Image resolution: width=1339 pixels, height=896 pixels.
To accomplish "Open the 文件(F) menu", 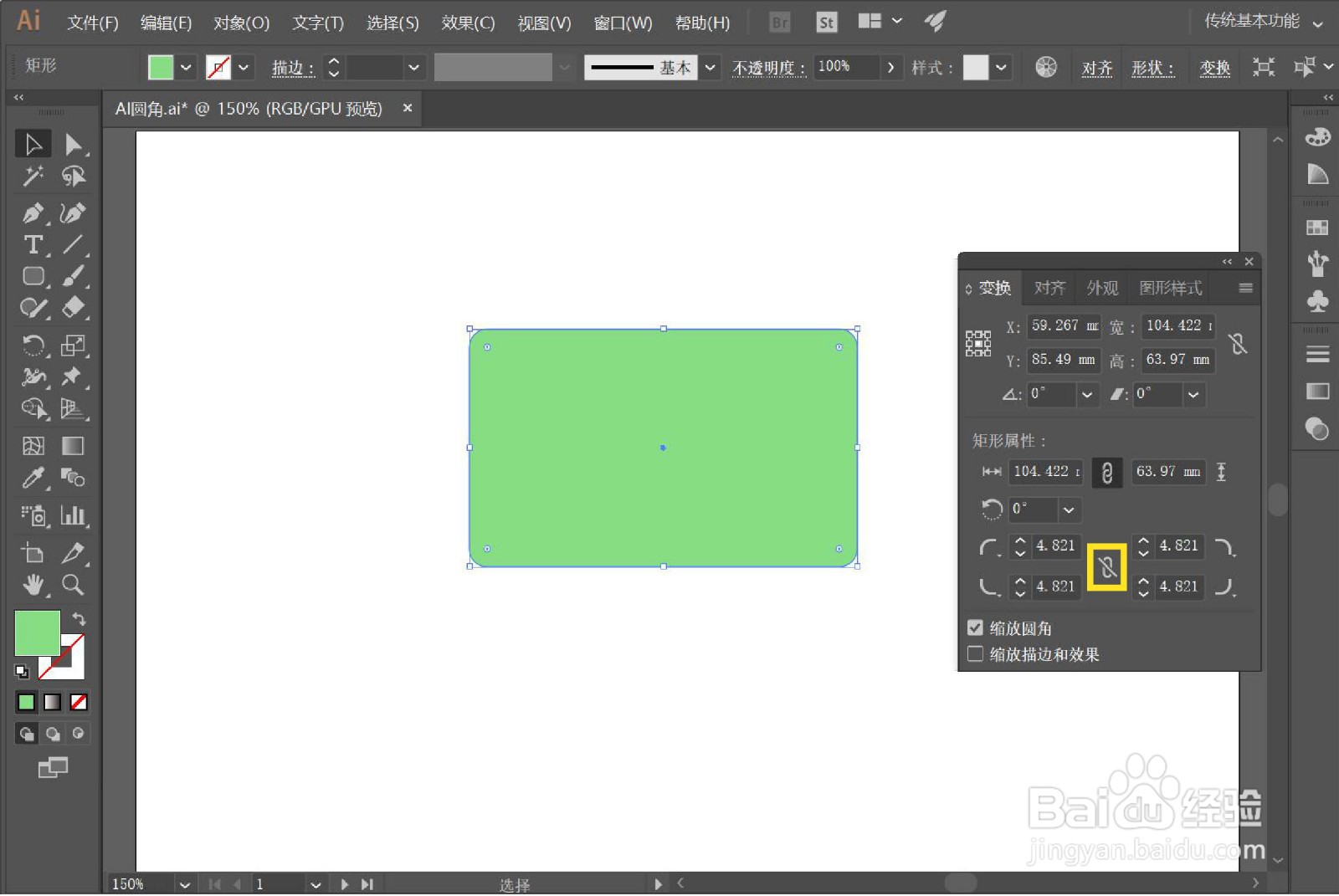I will (x=93, y=23).
